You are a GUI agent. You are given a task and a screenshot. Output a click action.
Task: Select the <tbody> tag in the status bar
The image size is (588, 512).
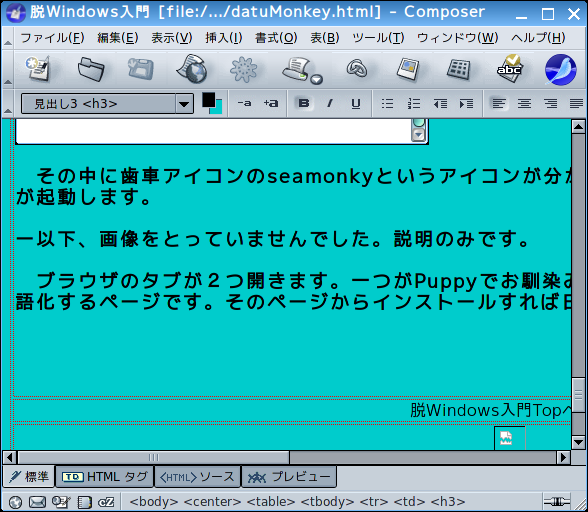pos(327,501)
